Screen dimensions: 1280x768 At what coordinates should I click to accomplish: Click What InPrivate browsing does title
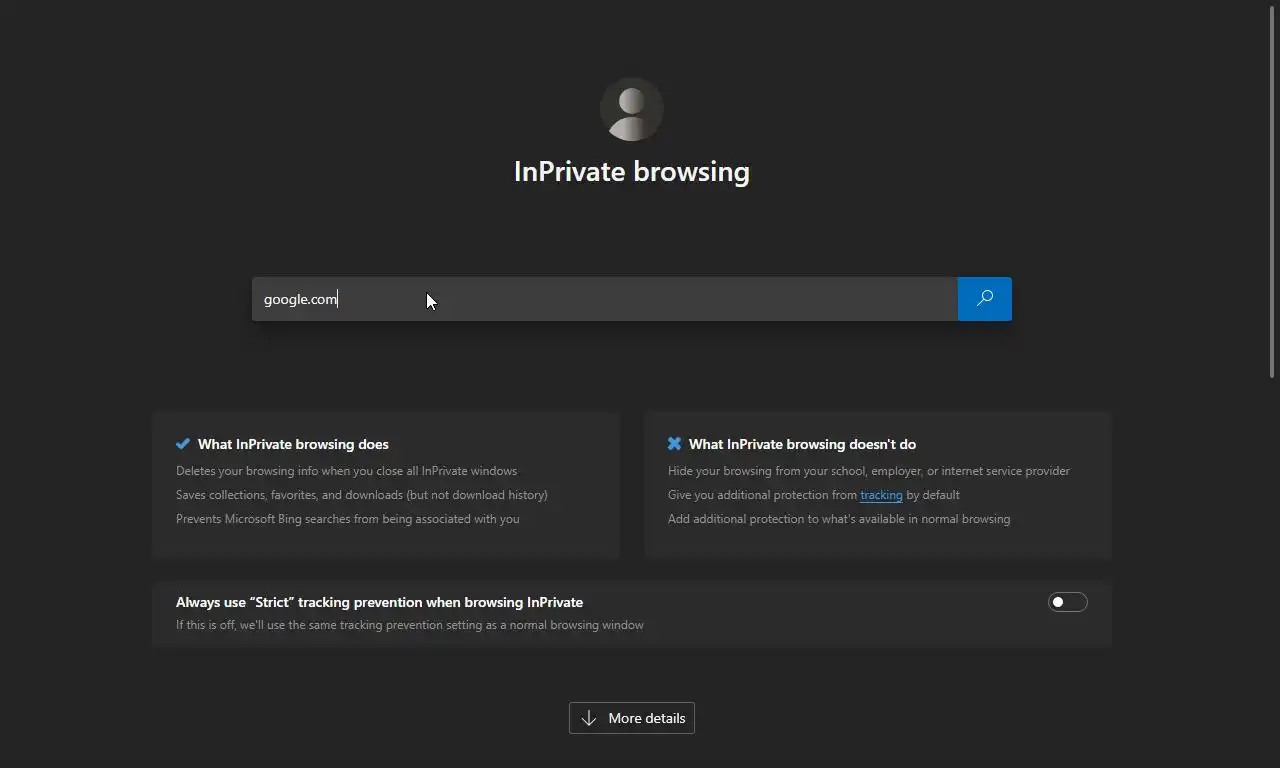[293, 444]
